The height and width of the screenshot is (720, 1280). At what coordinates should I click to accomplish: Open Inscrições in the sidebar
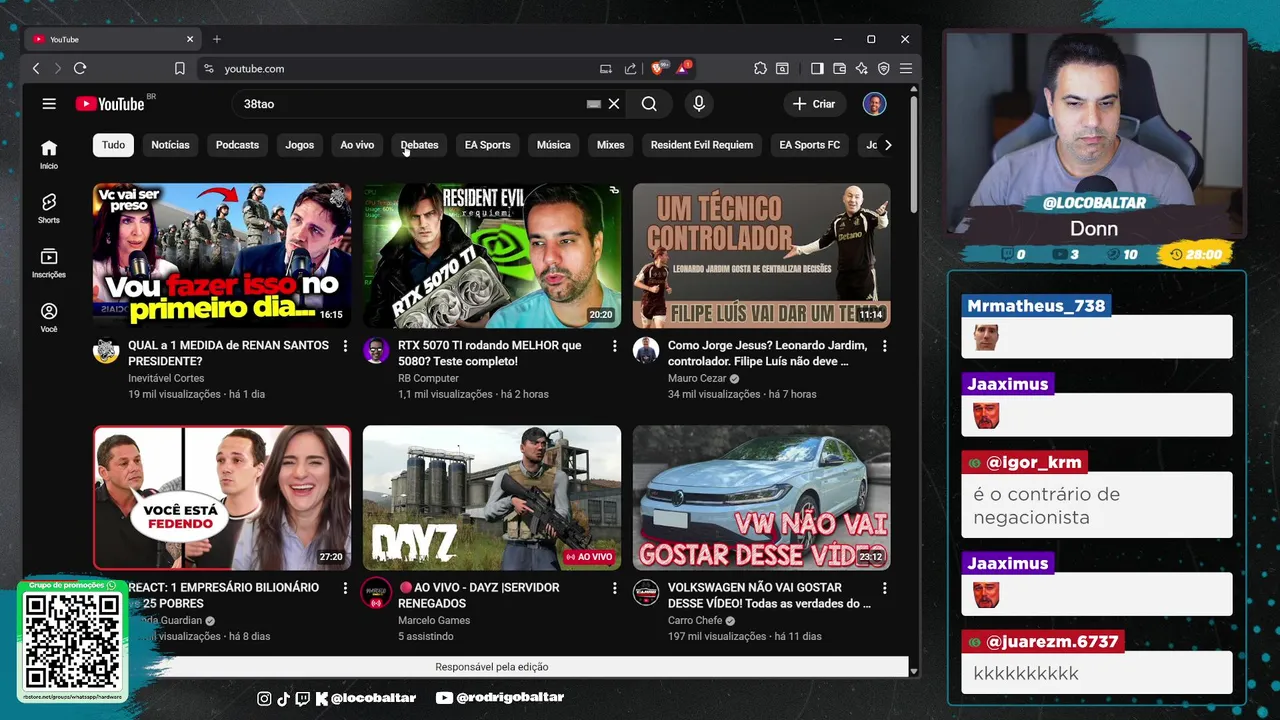pyautogui.click(x=49, y=263)
